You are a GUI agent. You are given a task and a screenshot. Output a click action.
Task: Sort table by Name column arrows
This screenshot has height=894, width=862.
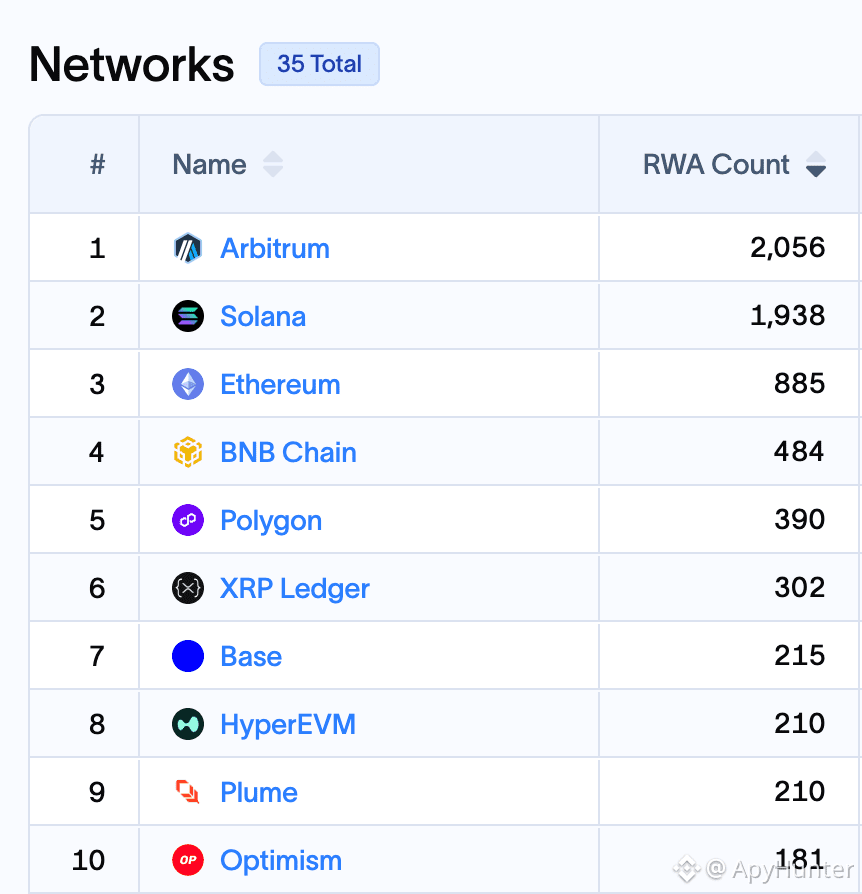(273, 164)
